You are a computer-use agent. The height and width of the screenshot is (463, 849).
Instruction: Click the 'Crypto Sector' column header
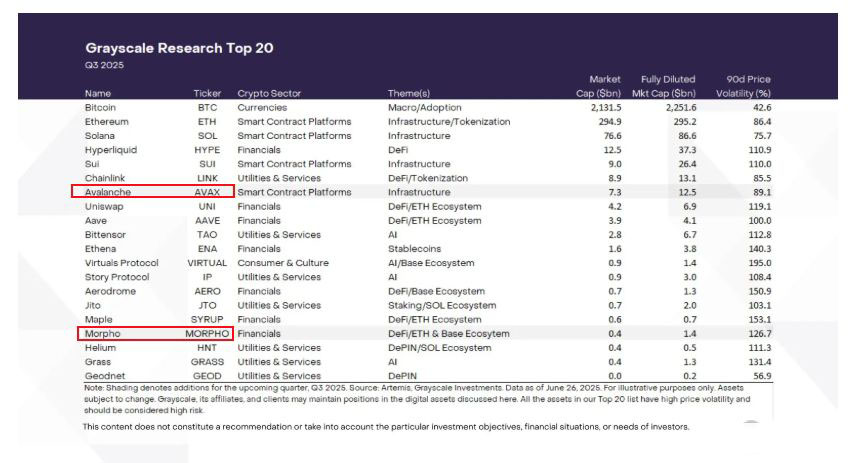coord(269,93)
